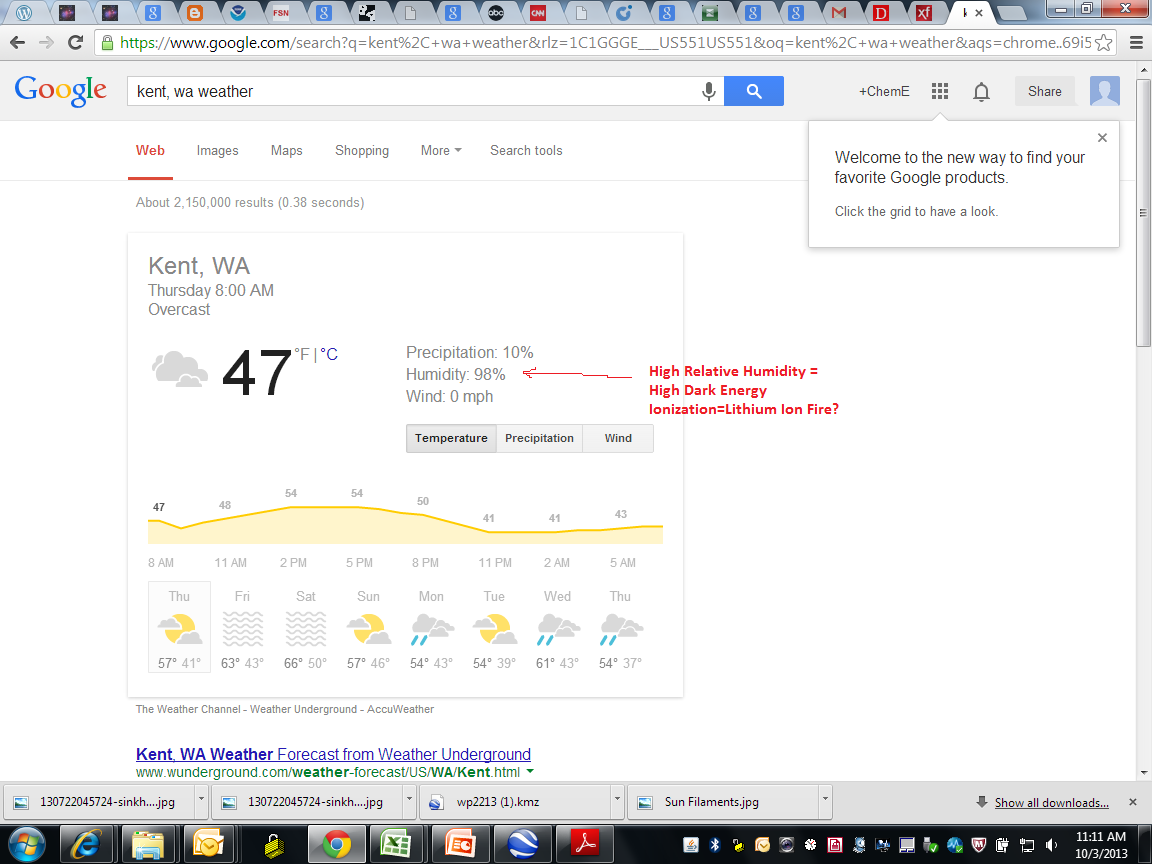
Task: Show the Wind chart
Action: [618, 438]
